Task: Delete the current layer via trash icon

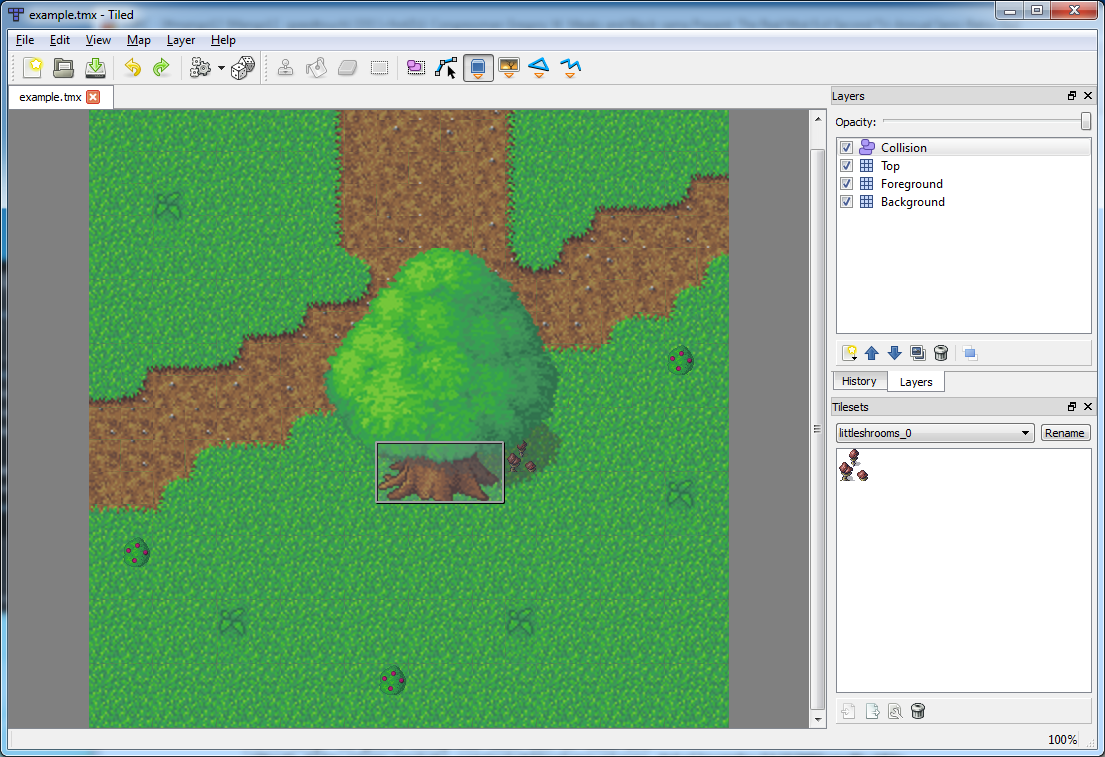Action: [x=941, y=353]
